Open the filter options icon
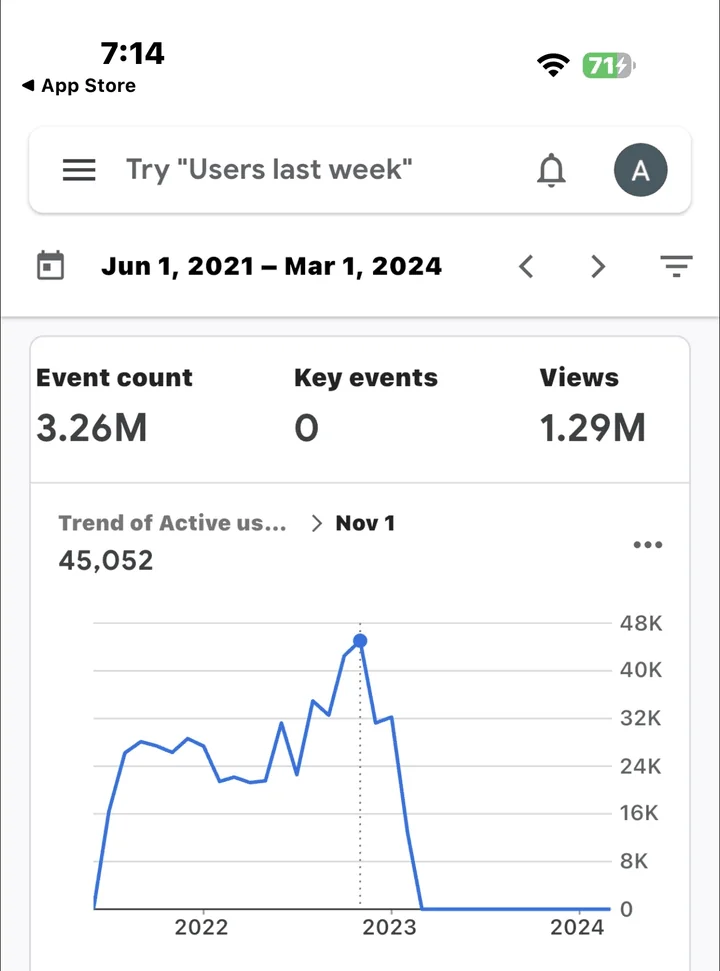Screen dimensions: 720x971 click(x=676, y=266)
